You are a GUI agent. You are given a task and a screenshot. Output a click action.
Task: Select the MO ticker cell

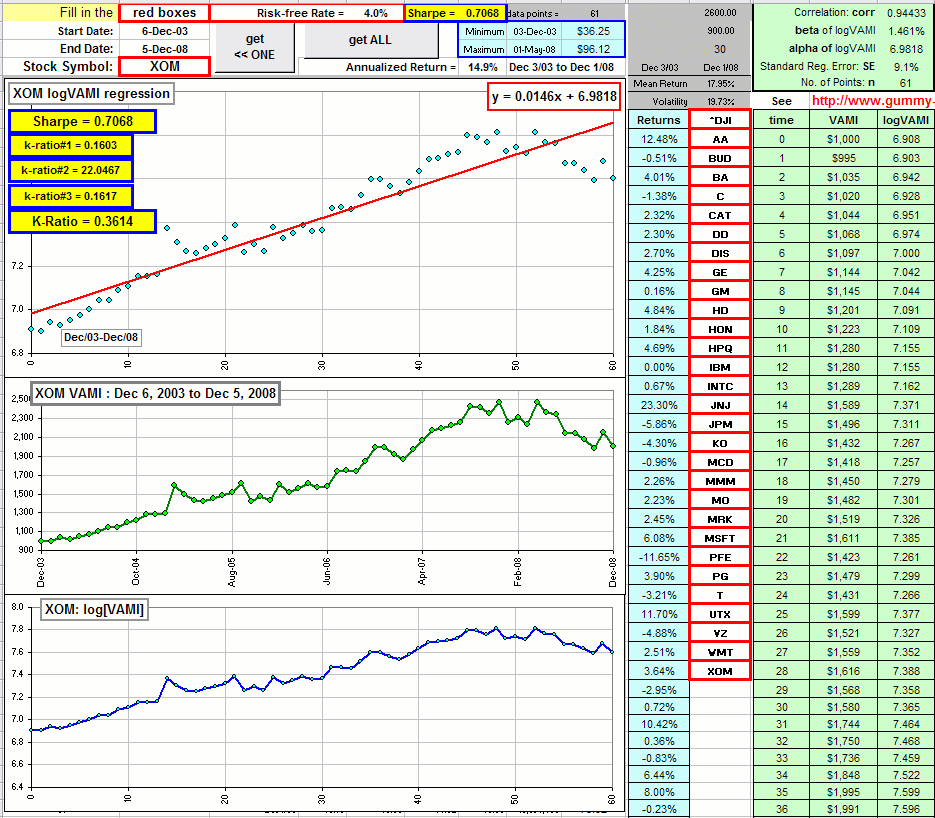coord(720,500)
